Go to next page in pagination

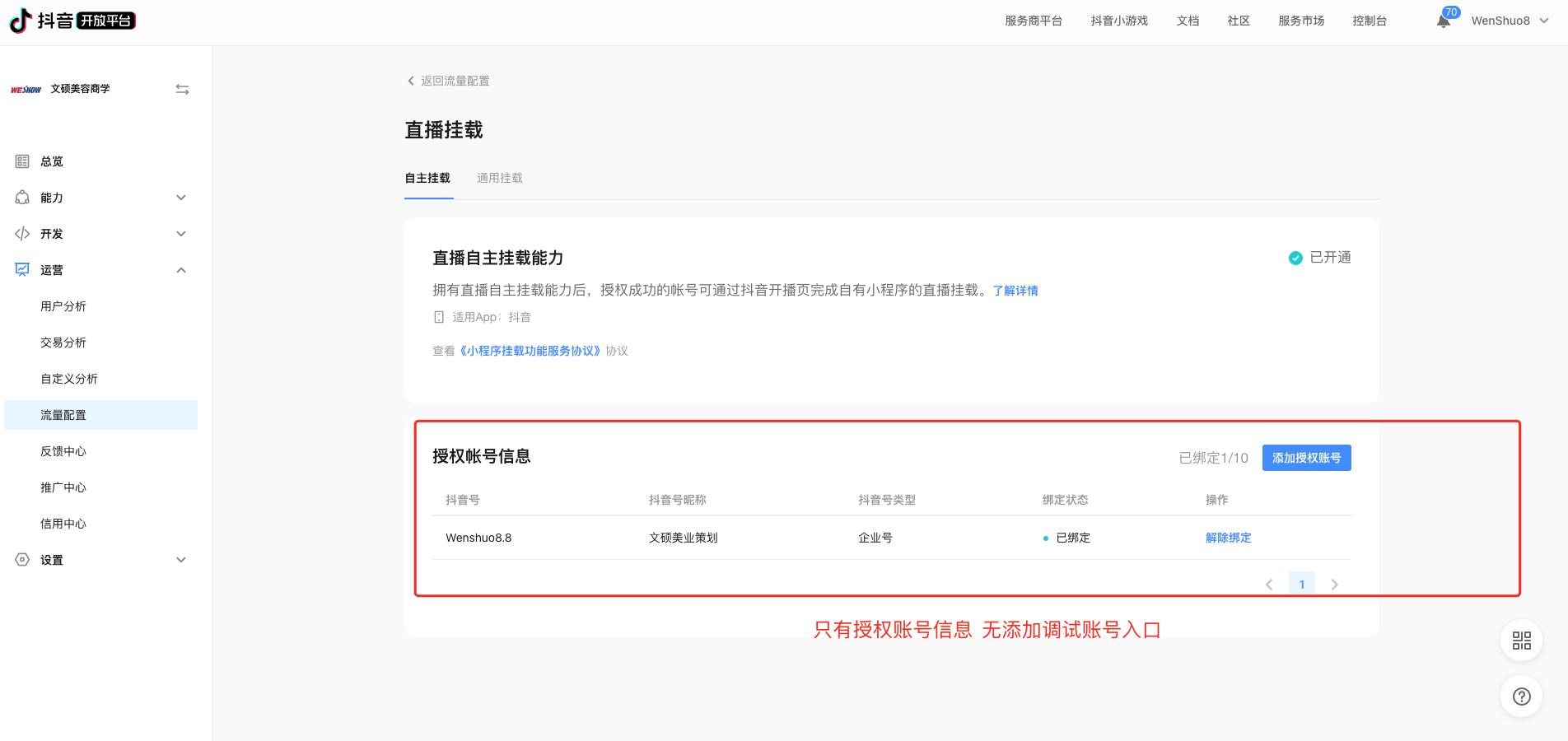pyautogui.click(x=1334, y=585)
